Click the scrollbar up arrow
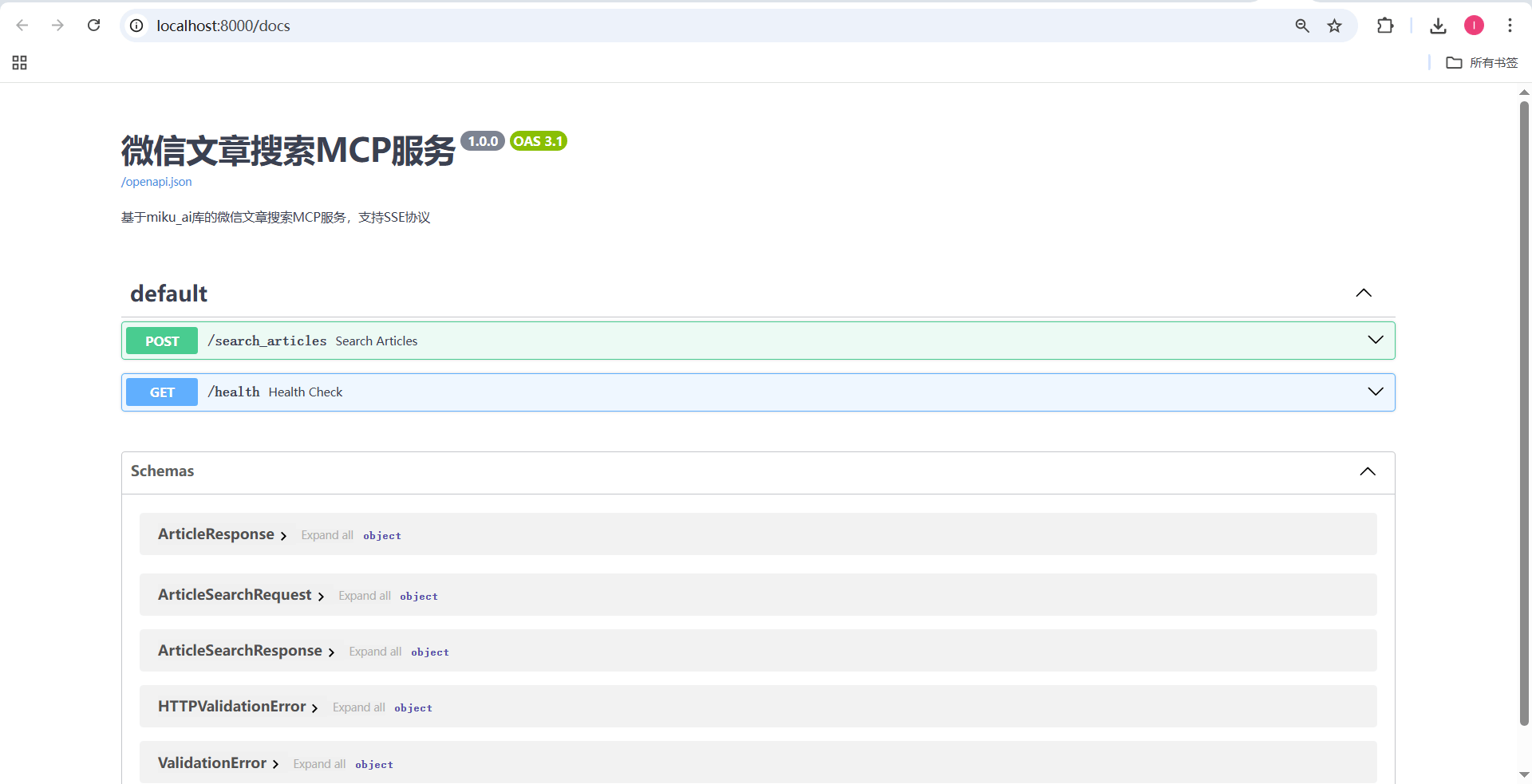Screen dimensions: 1532x784 point(1524,93)
